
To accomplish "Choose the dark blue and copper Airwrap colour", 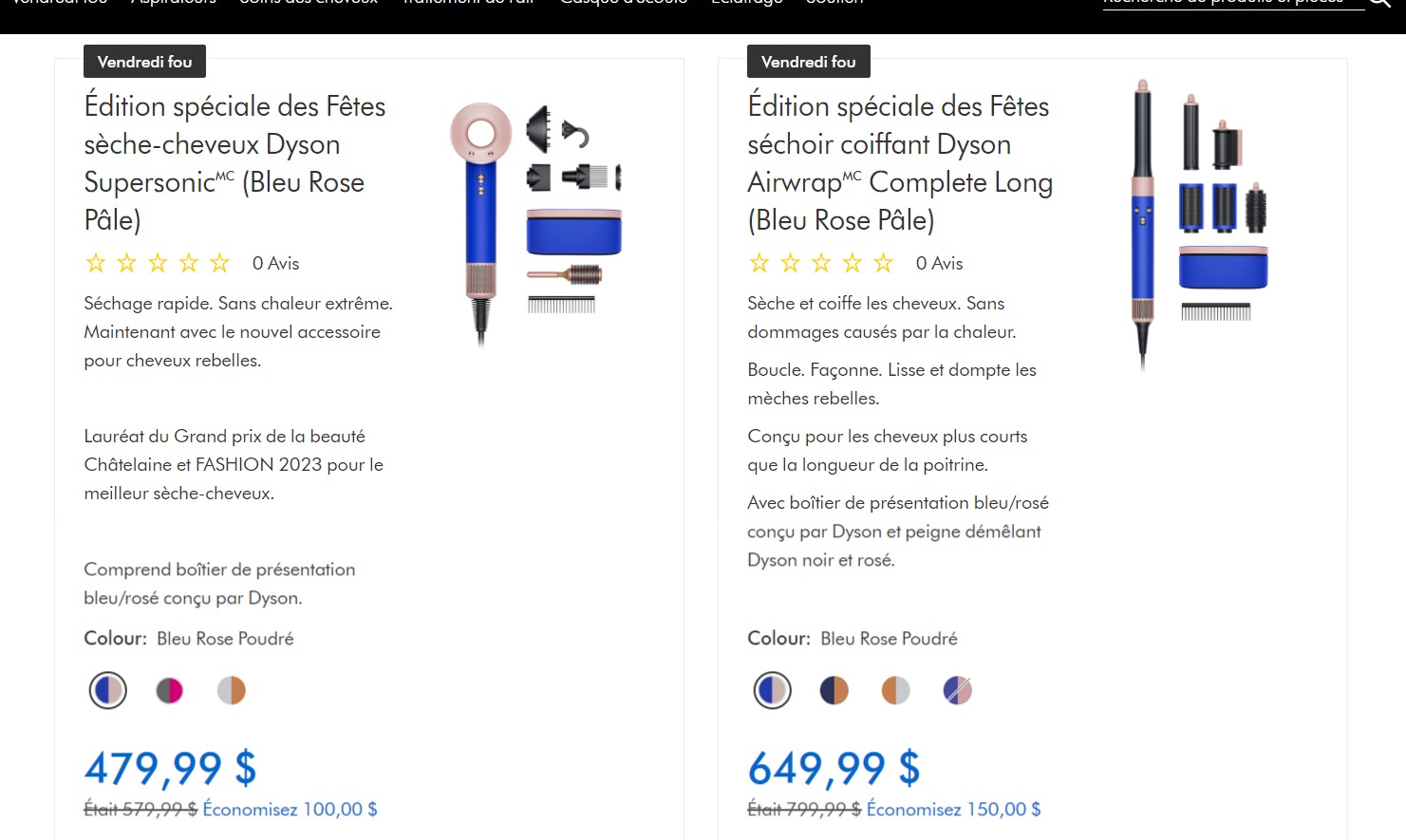I will [834, 690].
